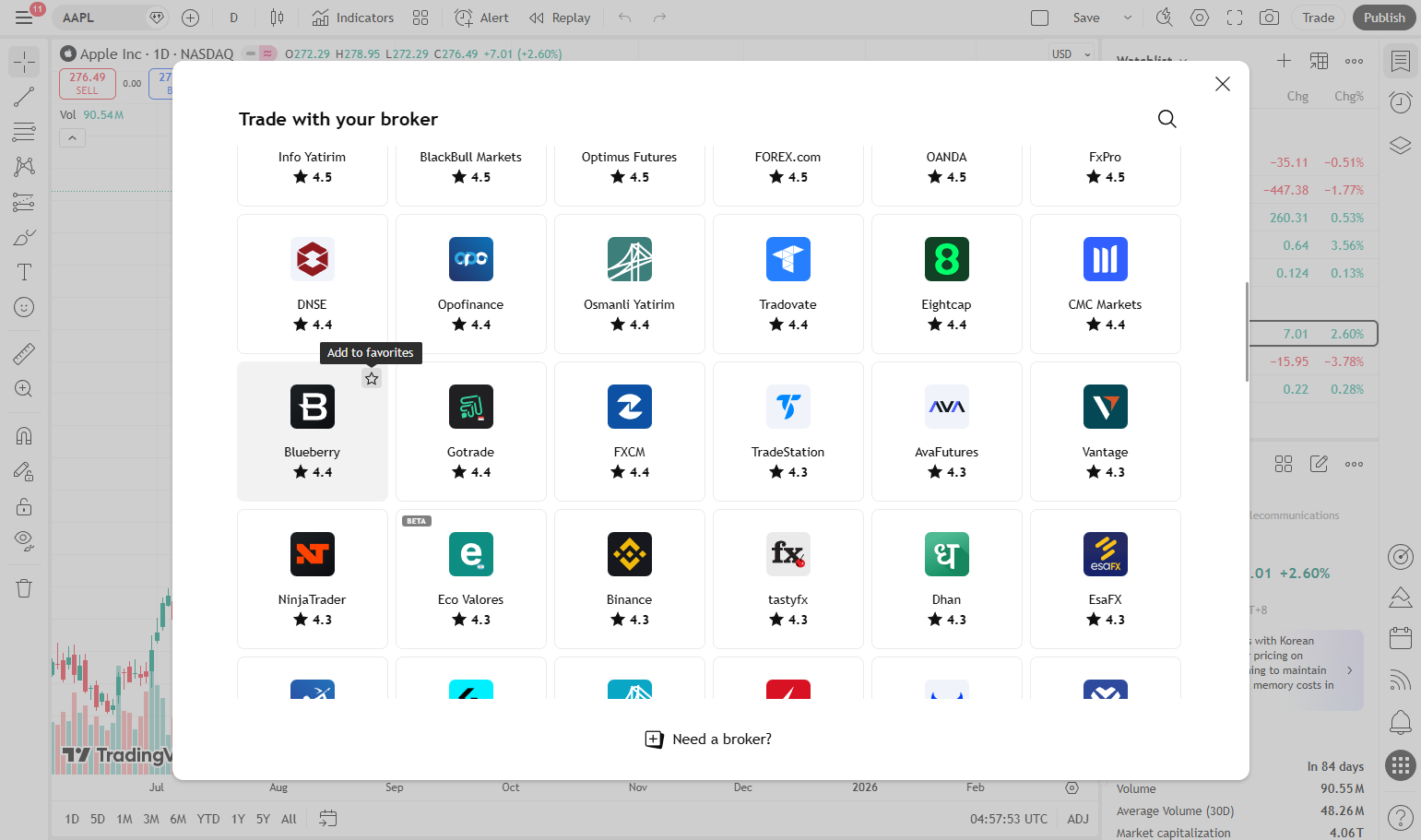Start bar Replay mode
The image size is (1421, 840).
pyautogui.click(x=560, y=18)
